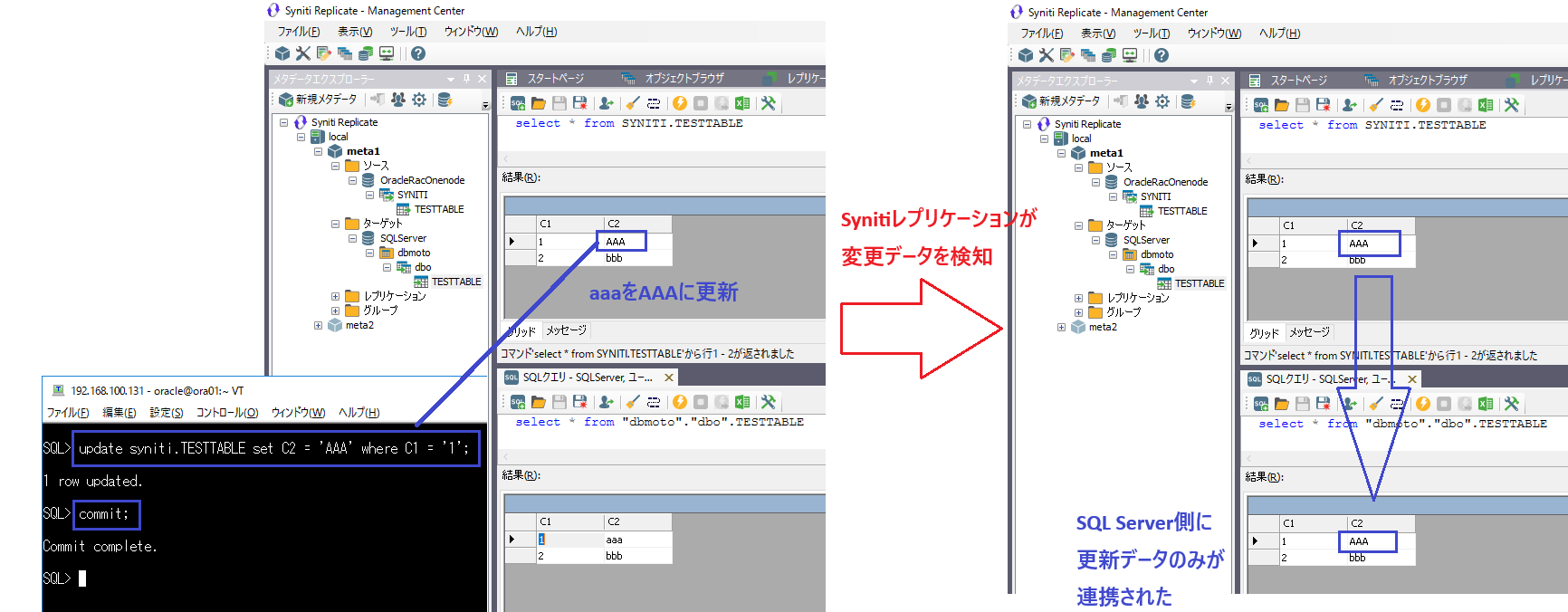
Task: Right window: click 新規メタデータ button
Action: 1062,101
